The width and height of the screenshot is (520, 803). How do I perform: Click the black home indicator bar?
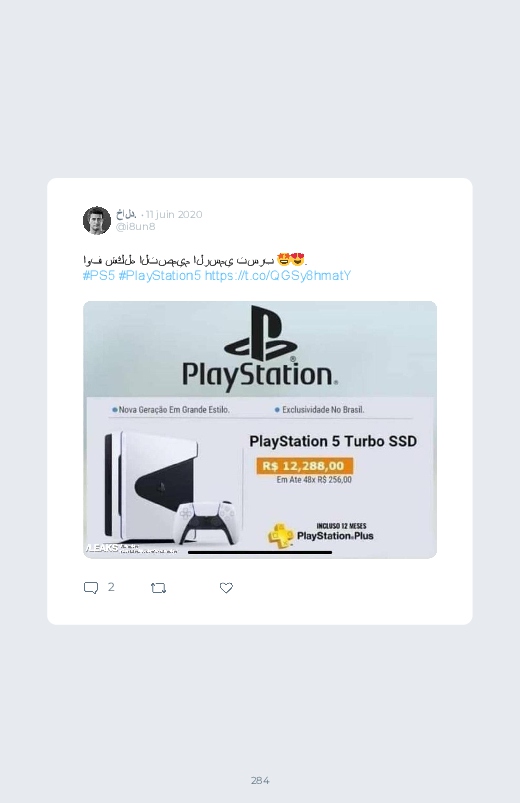click(260, 552)
